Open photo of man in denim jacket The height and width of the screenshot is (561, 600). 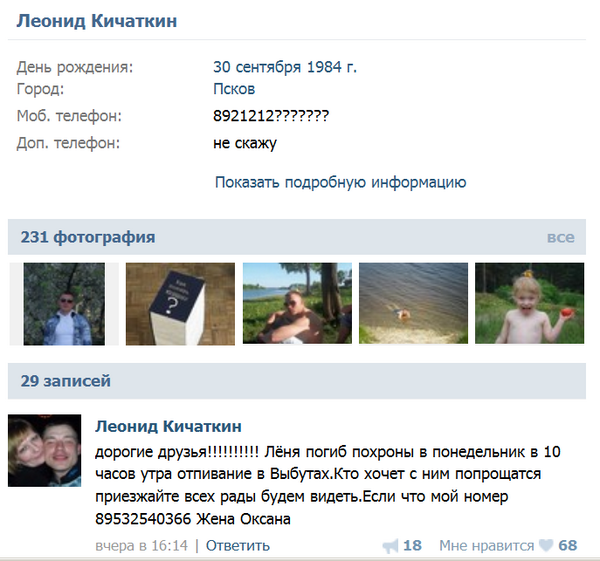(64, 304)
